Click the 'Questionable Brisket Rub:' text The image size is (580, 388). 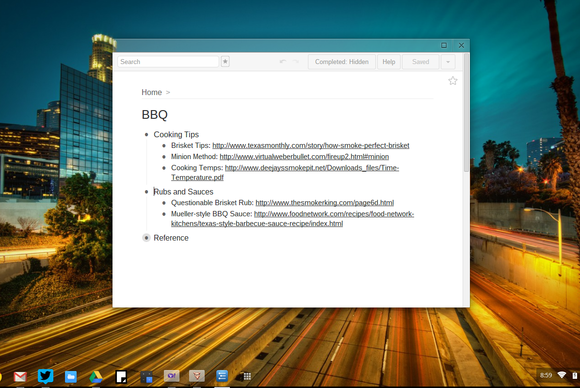[x=212, y=203]
